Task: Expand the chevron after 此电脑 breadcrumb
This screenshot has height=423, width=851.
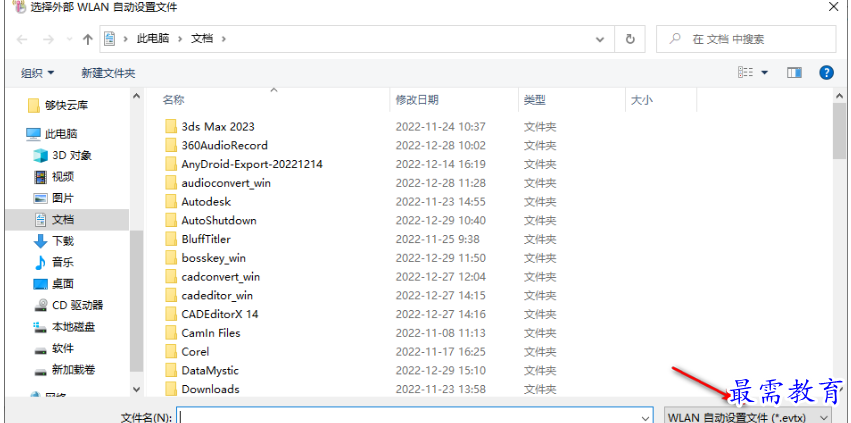Action: [180, 39]
